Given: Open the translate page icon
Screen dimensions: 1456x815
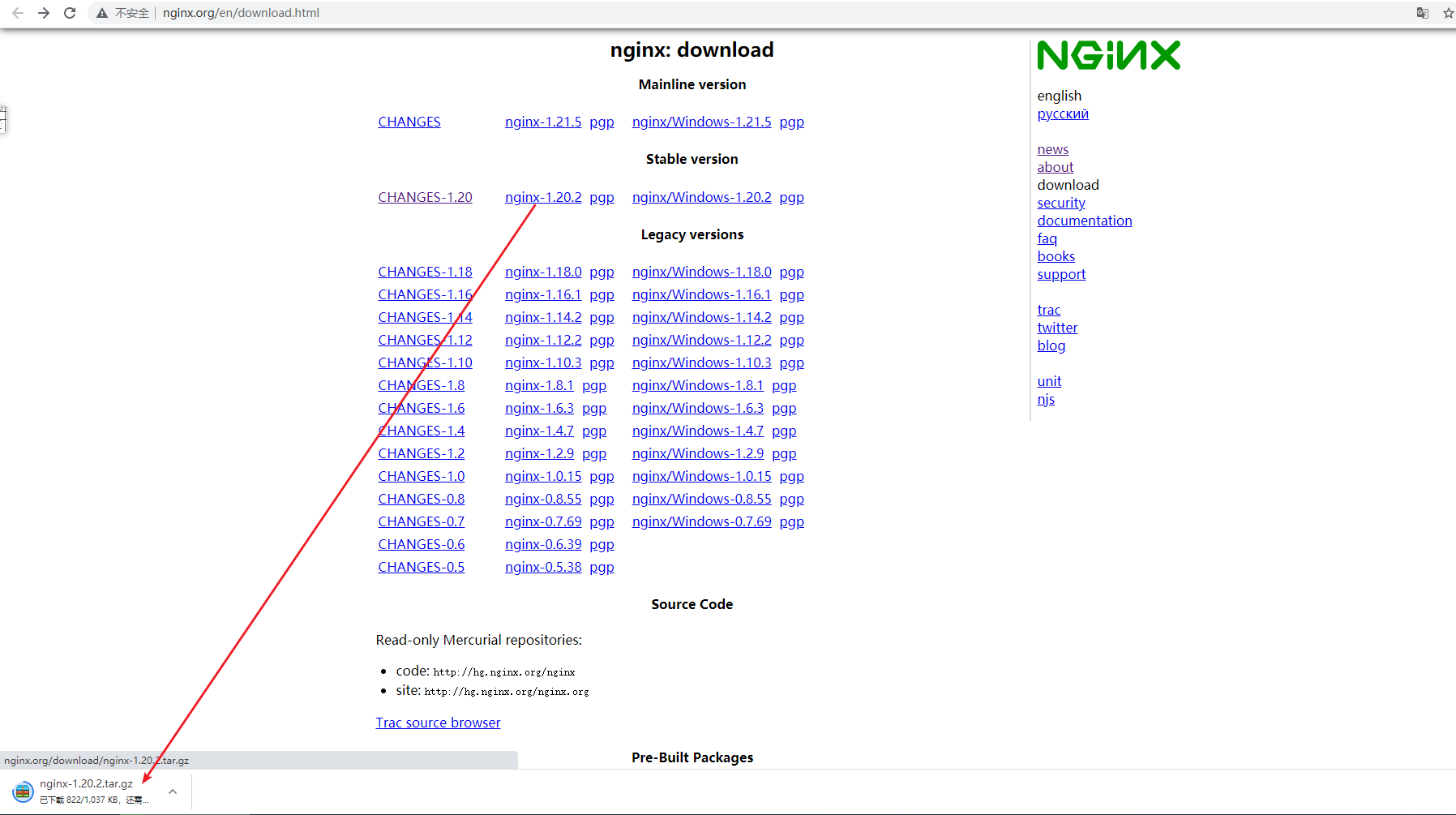Looking at the screenshot, I should (x=1423, y=13).
